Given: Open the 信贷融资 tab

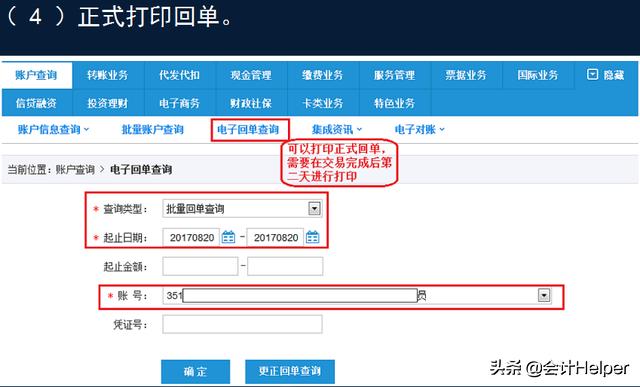Looking at the screenshot, I should 37,103.
